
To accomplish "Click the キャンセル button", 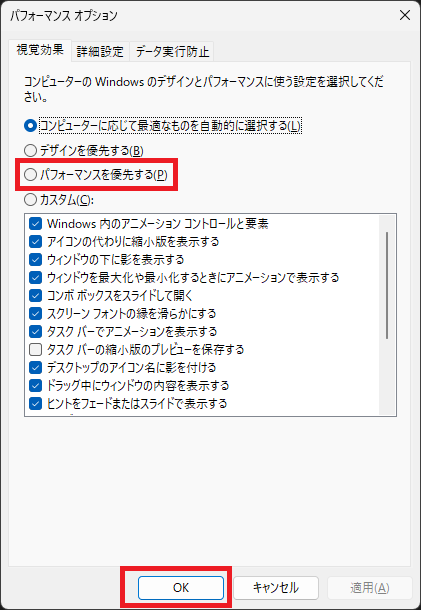I will click(276, 587).
